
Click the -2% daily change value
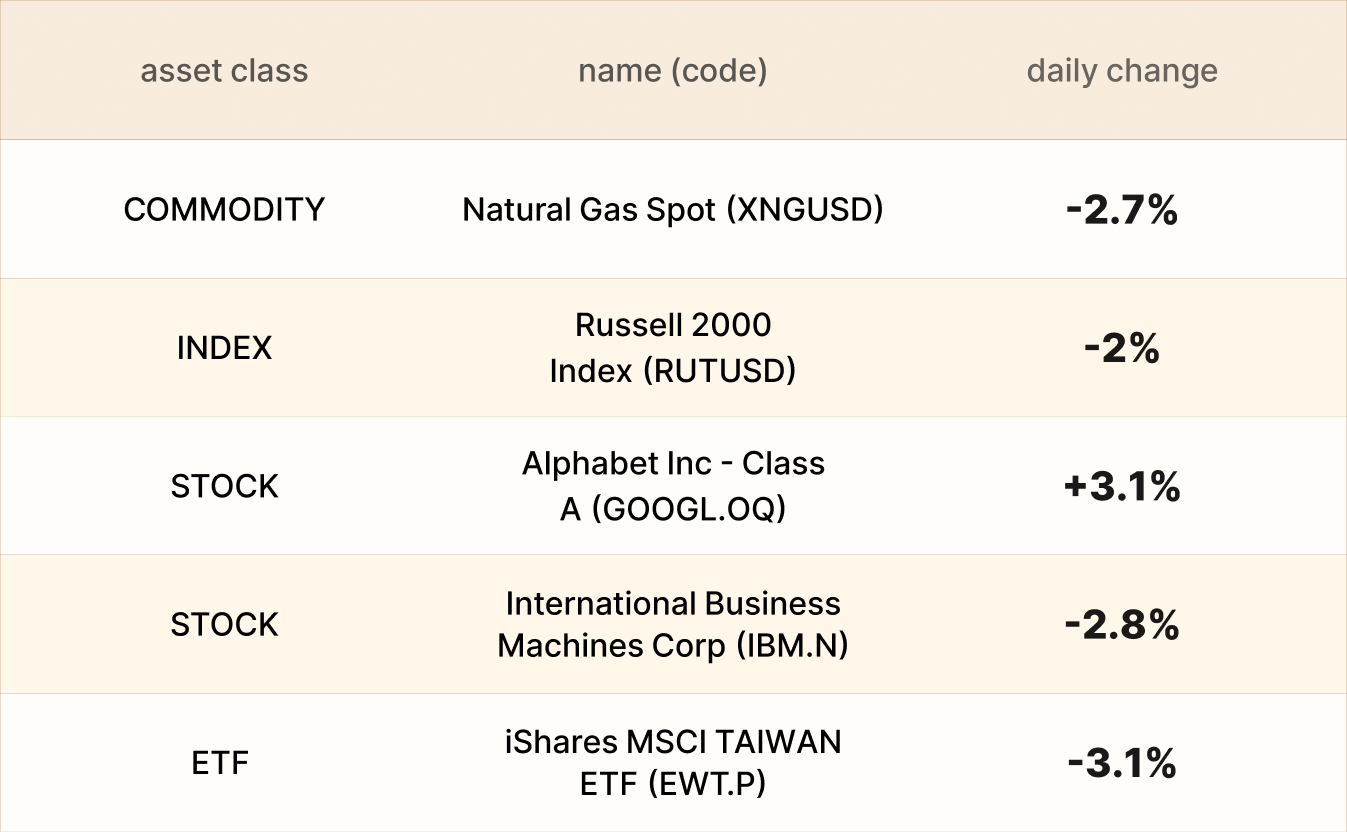(1122, 348)
